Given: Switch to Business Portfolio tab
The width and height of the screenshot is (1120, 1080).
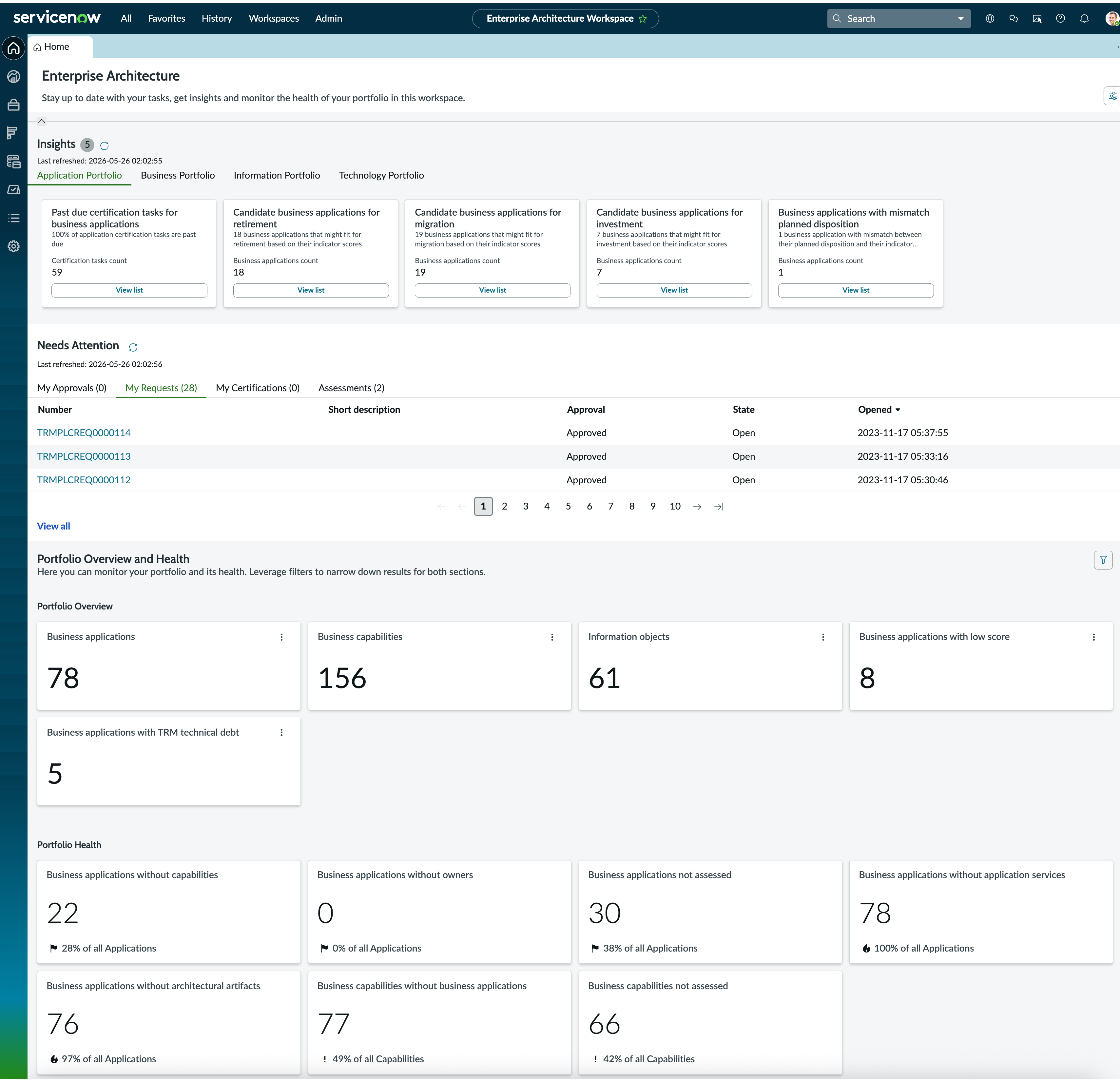Looking at the screenshot, I should click(178, 175).
